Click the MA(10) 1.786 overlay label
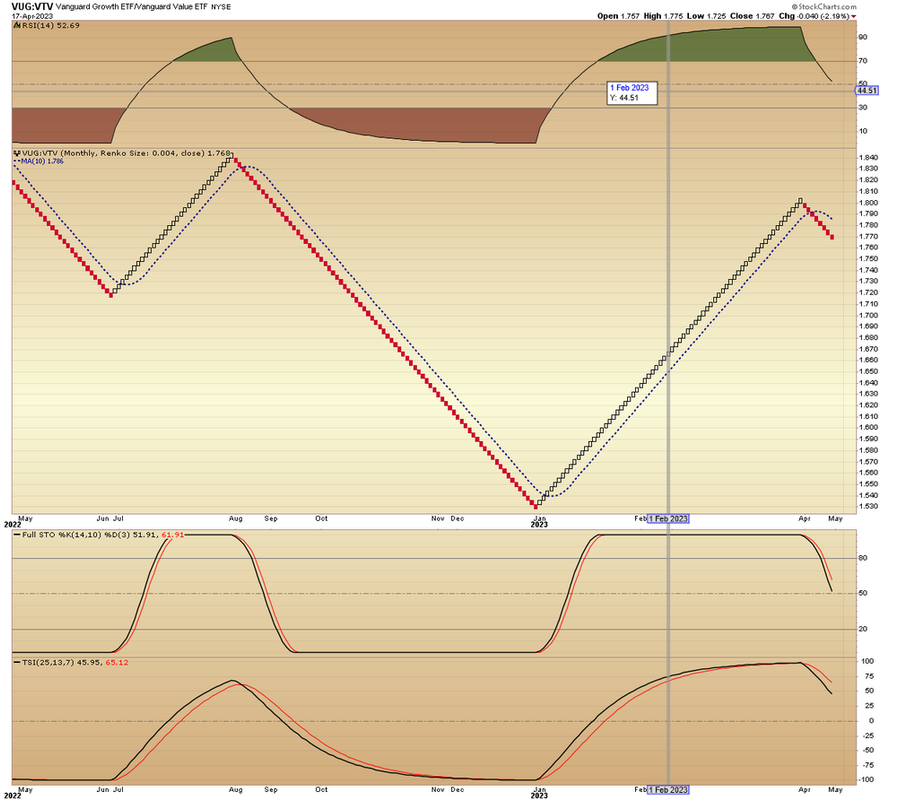Screen dimensions: 898x800 point(42,162)
